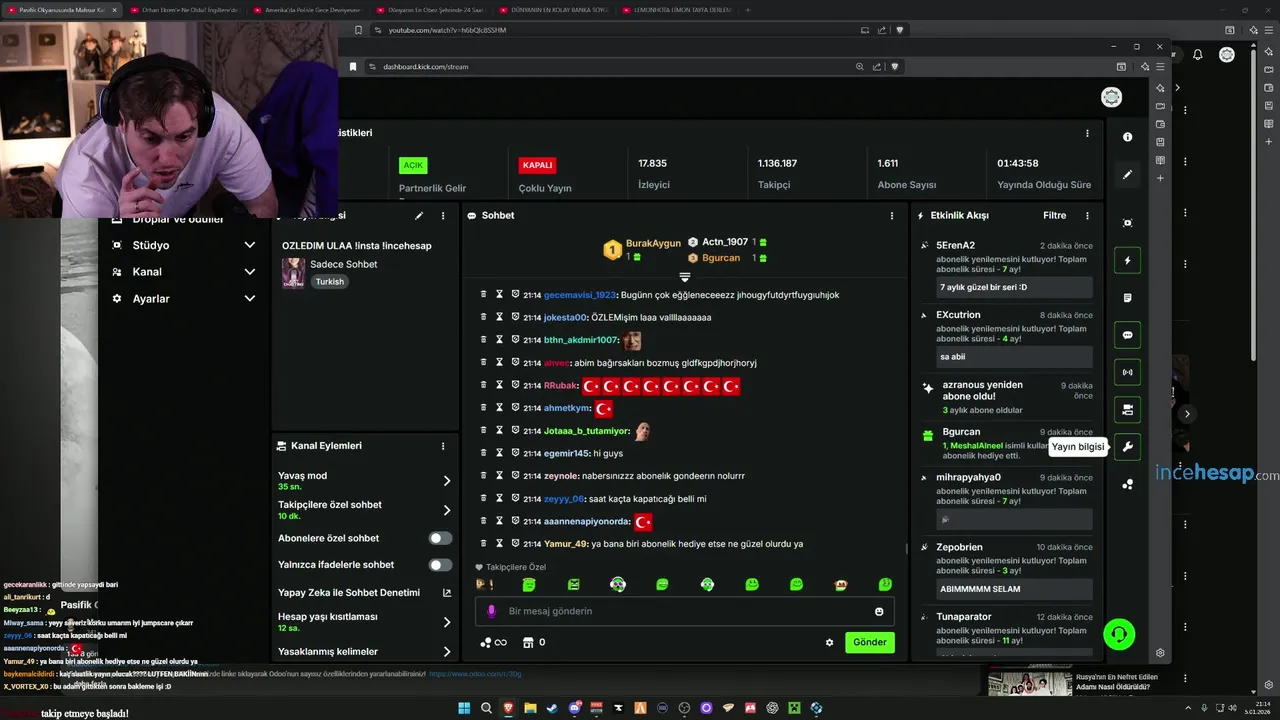Open Etkinlik Akışı three-dot menu
This screenshot has height=720, width=1280.
click(x=1087, y=215)
